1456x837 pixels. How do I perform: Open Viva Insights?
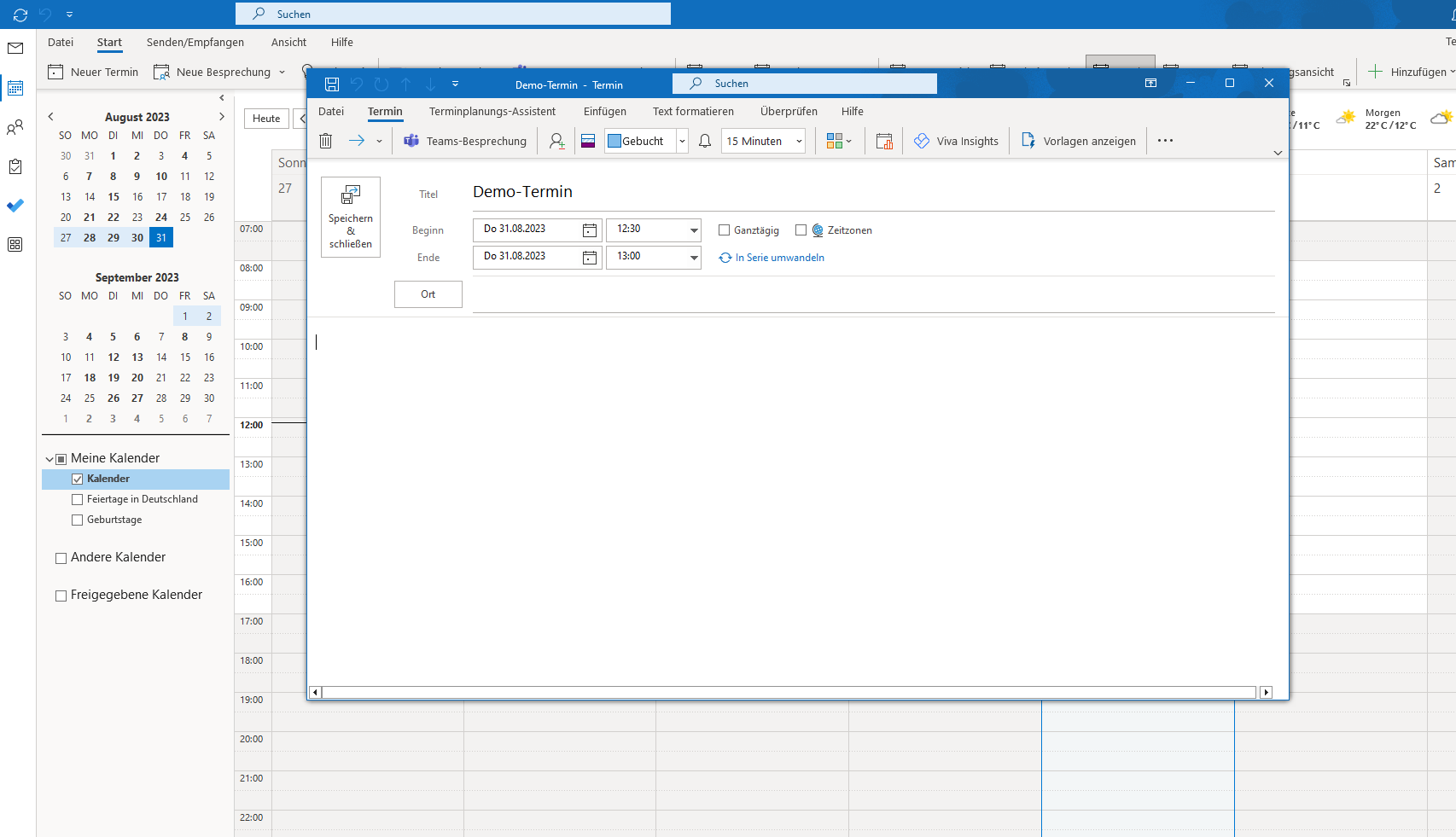956,141
